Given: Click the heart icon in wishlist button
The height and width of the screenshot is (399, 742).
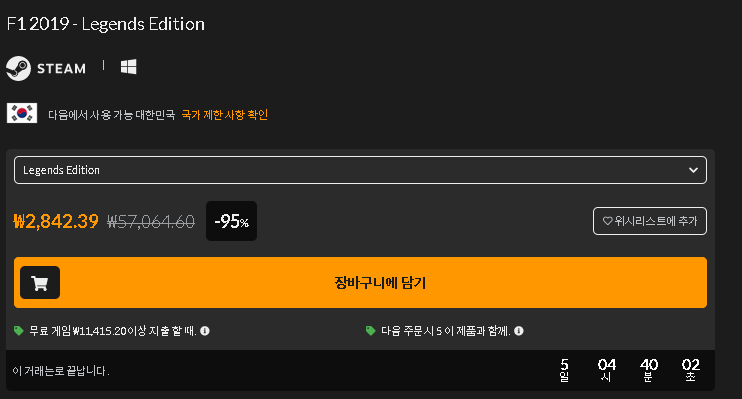Looking at the screenshot, I should coord(607,221).
